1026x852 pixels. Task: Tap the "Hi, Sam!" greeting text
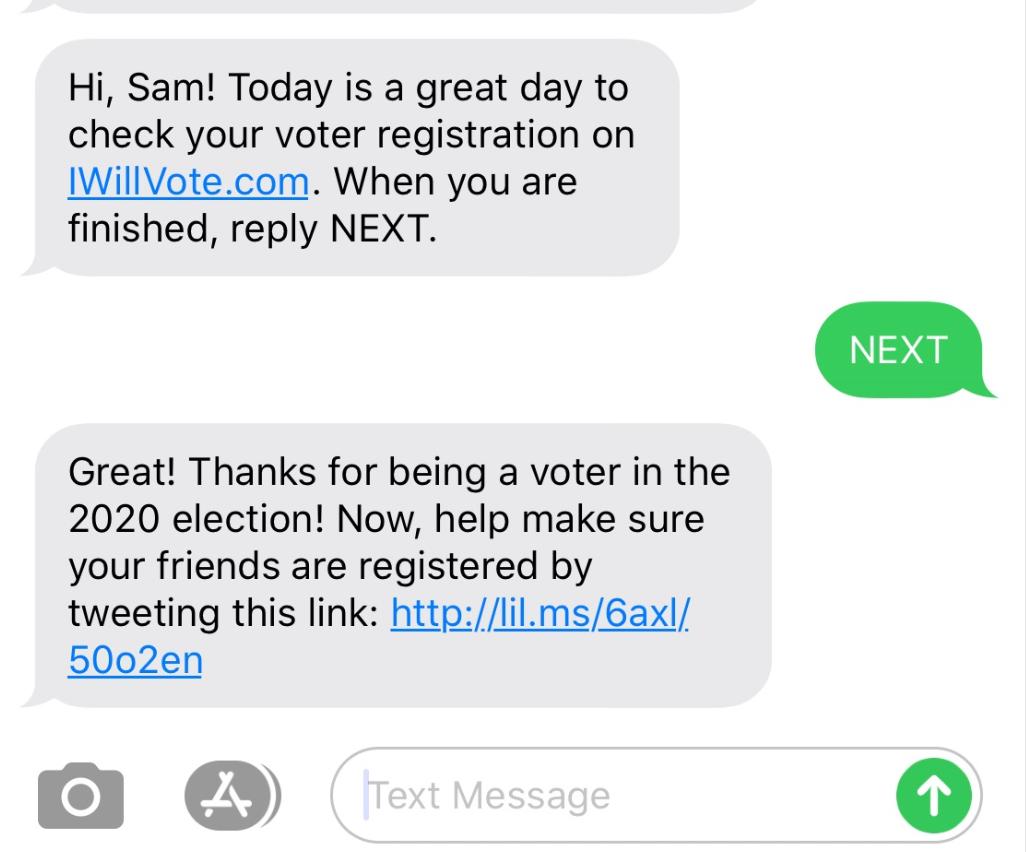[x=140, y=88]
